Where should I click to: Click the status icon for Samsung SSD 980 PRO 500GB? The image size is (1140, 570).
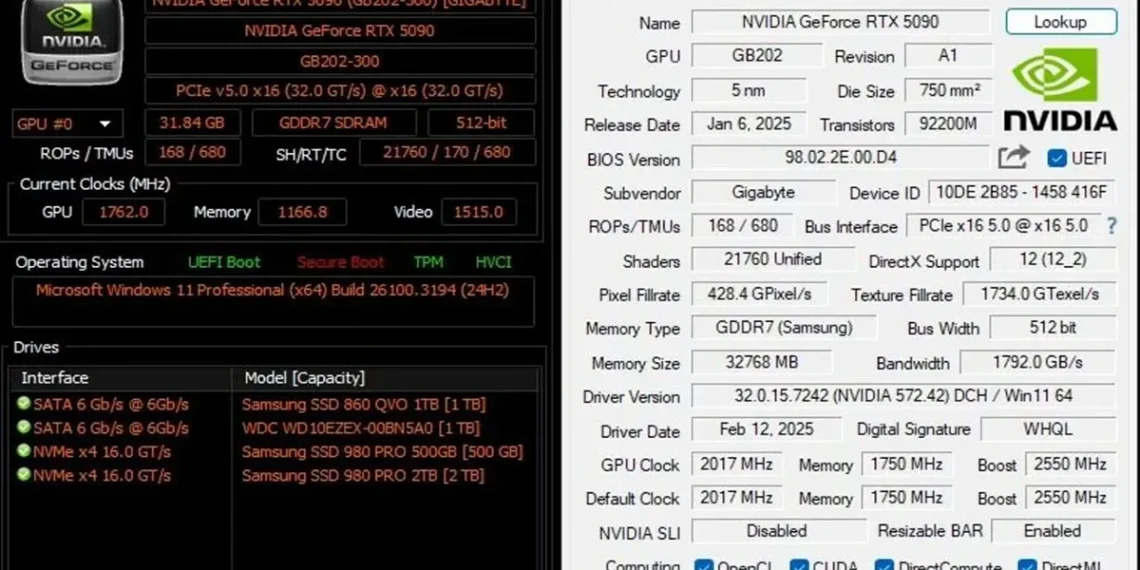click(x=23, y=451)
